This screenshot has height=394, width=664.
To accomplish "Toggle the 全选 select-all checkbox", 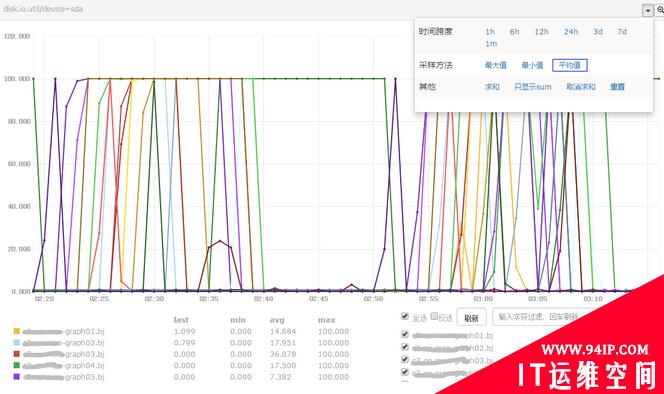I will (405, 316).
